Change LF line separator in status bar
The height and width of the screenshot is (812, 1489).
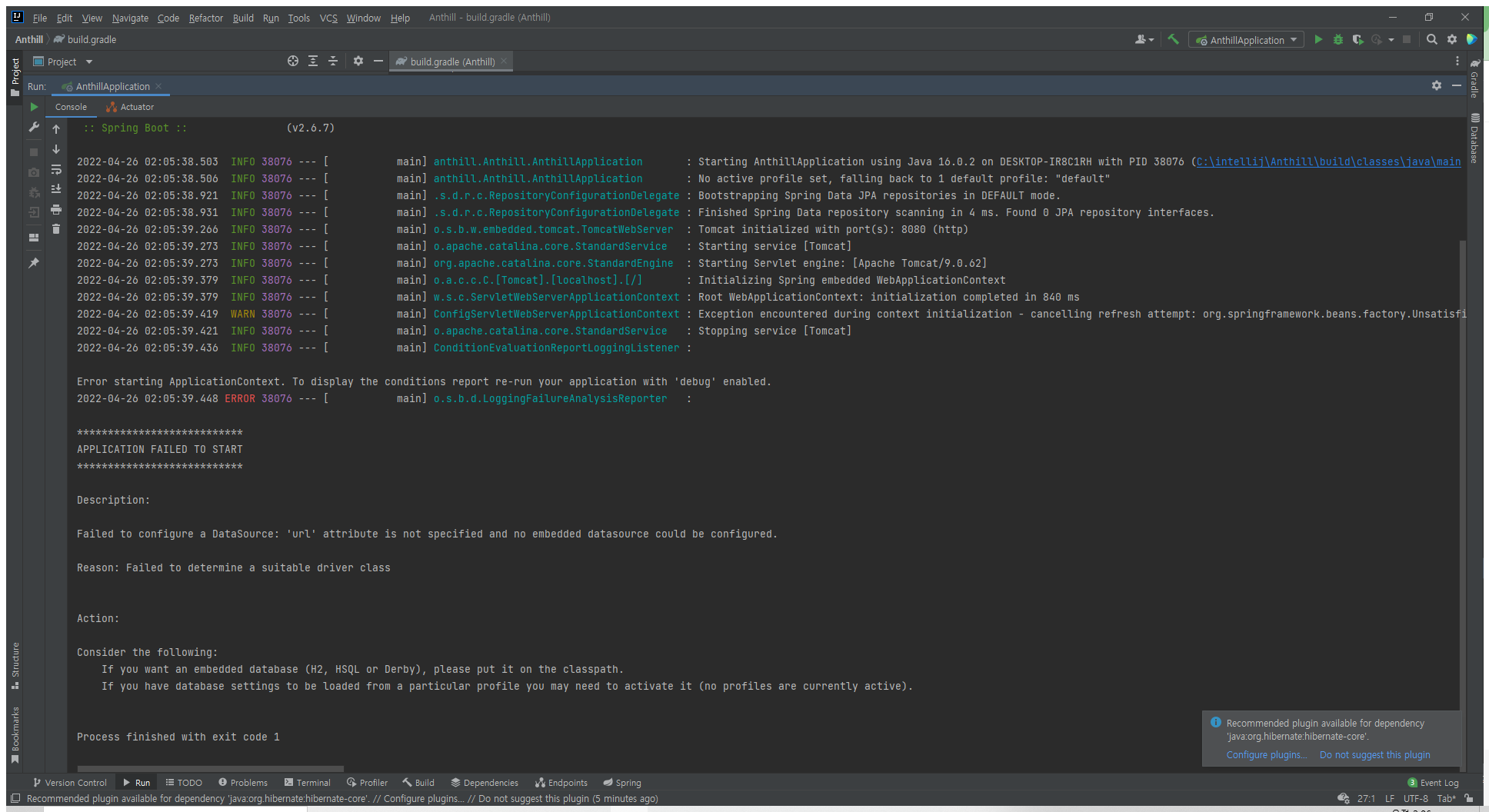pyautogui.click(x=1390, y=799)
